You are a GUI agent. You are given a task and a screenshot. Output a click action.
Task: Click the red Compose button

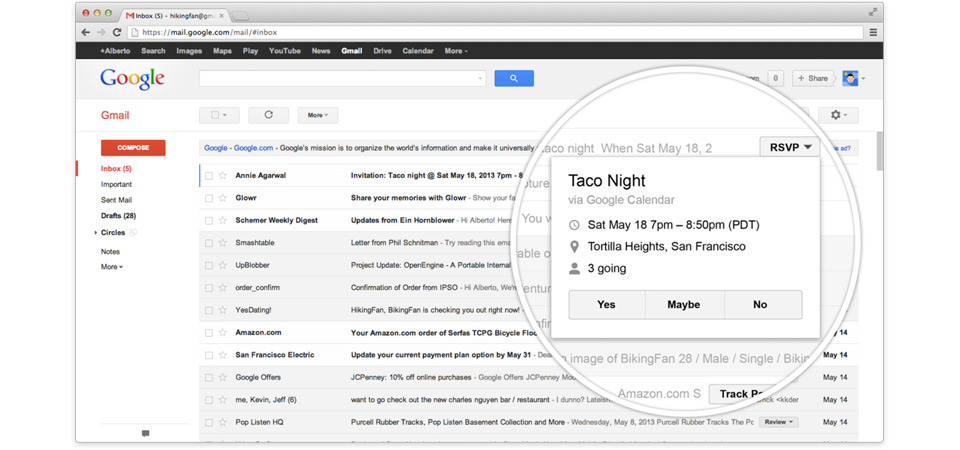click(x=133, y=148)
